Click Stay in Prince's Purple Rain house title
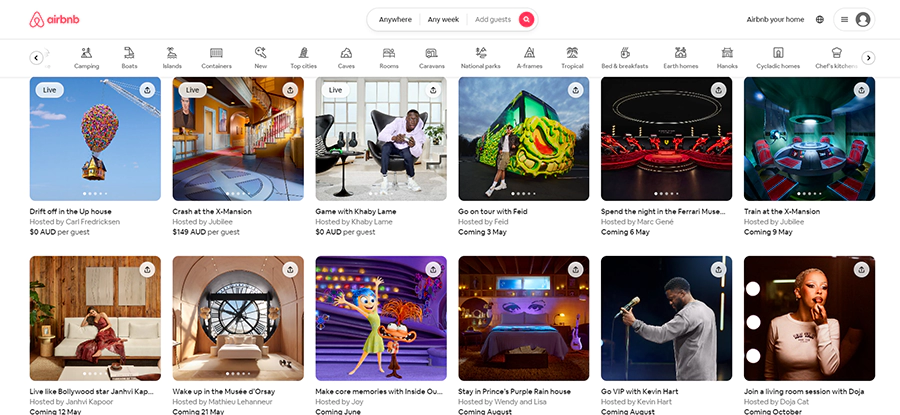900x415 pixels. pyautogui.click(x=514, y=391)
